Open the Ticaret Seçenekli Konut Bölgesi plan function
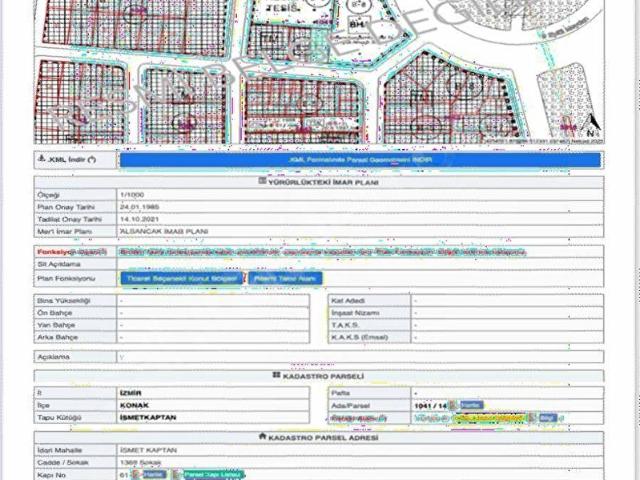 pyautogui.click(x=180, y=278)
